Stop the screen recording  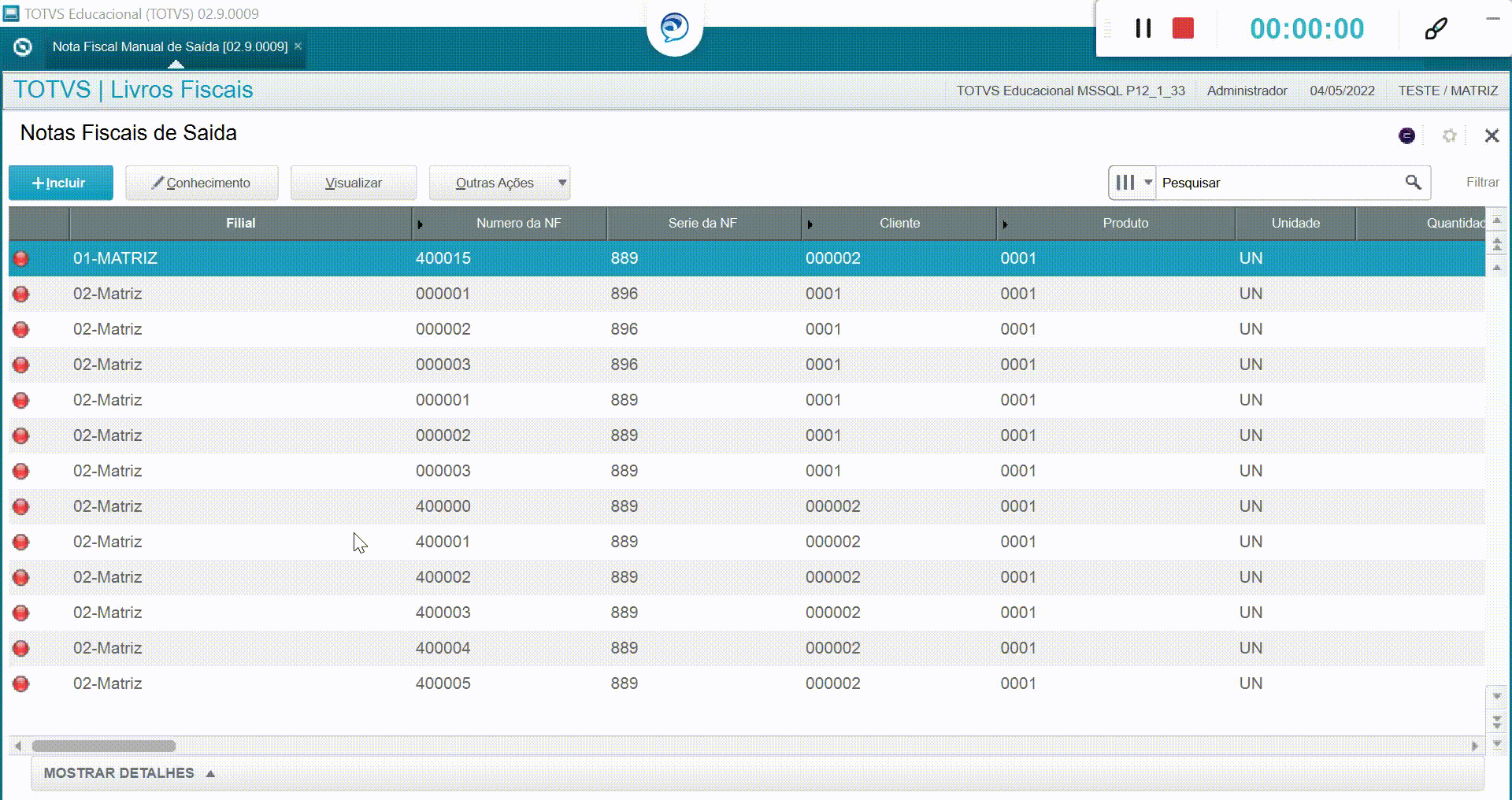(x=1183, y=28)
